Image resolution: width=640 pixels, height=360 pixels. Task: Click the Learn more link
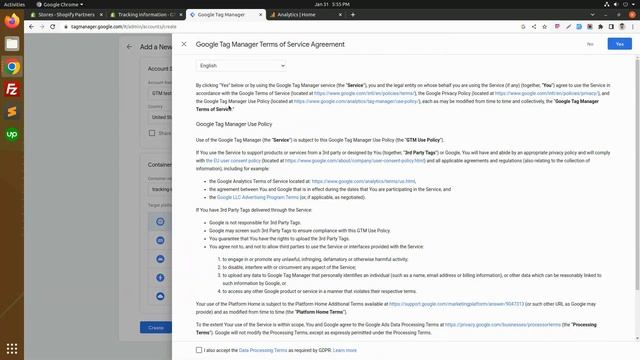(344, 350)
